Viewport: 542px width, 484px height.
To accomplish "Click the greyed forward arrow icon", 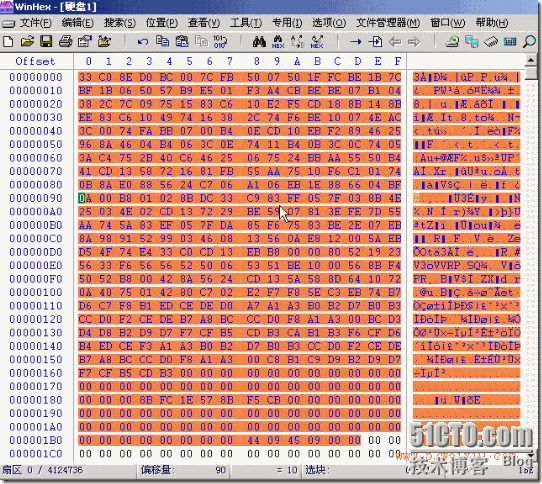I will tap(414, 42).
